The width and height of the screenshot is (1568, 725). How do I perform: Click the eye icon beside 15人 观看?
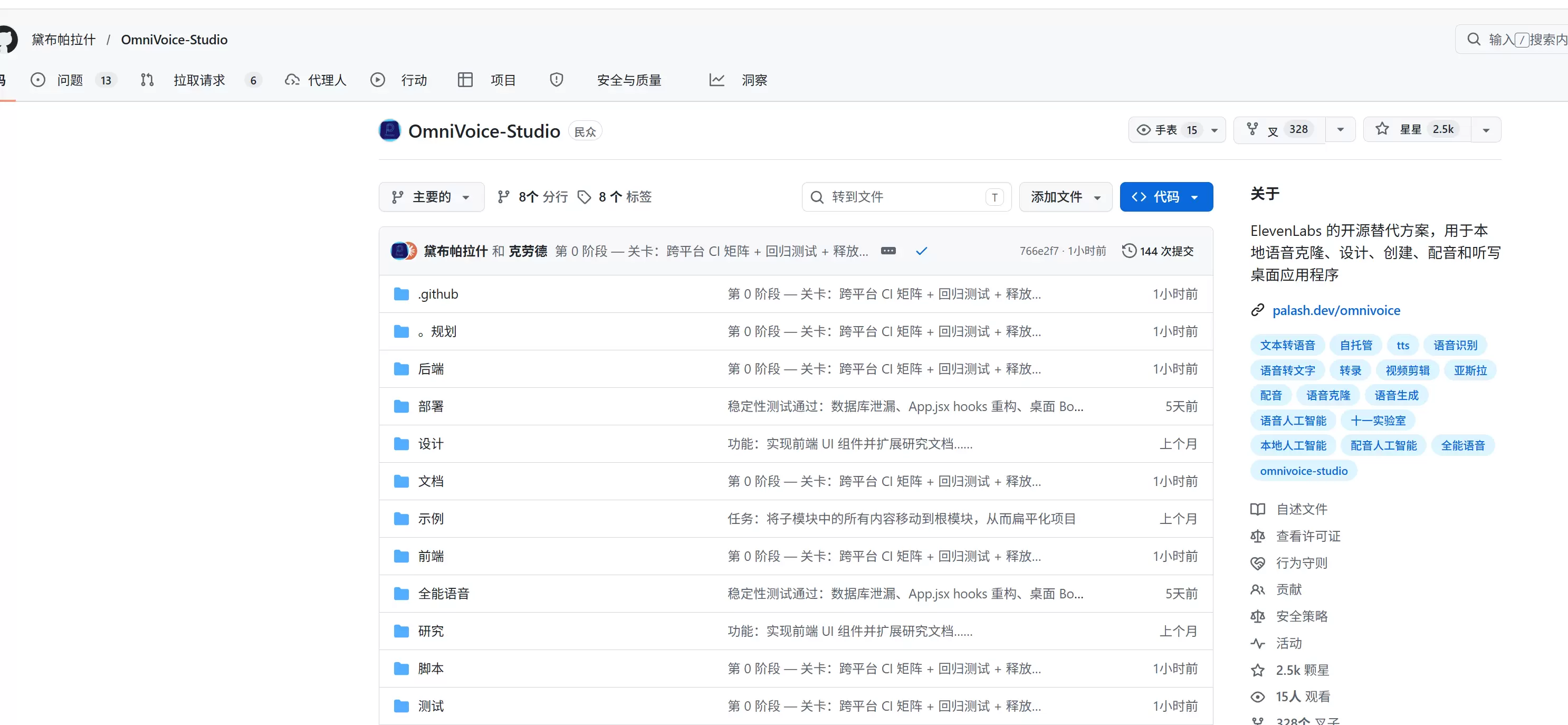pos(1258,697)
